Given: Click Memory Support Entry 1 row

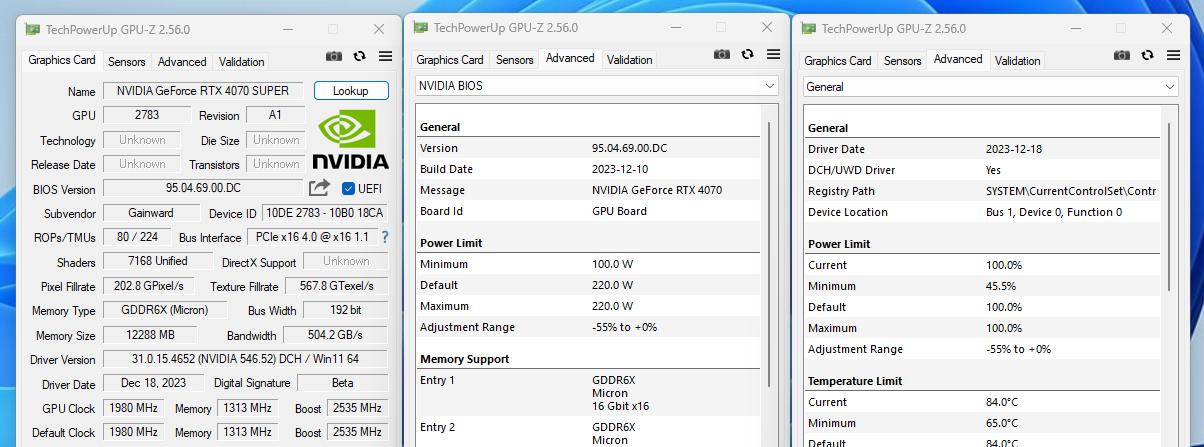Looking at the screenshot, I should pyautogui.click(x=590, y=393).
